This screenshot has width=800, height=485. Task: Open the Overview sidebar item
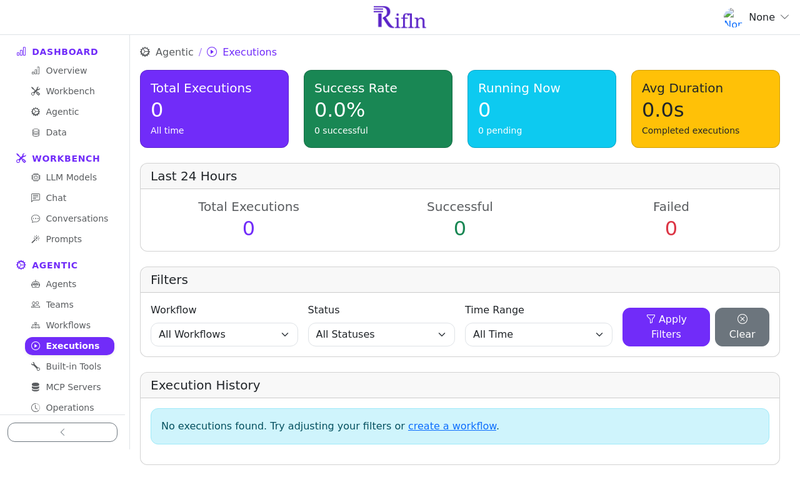[66, 70]
